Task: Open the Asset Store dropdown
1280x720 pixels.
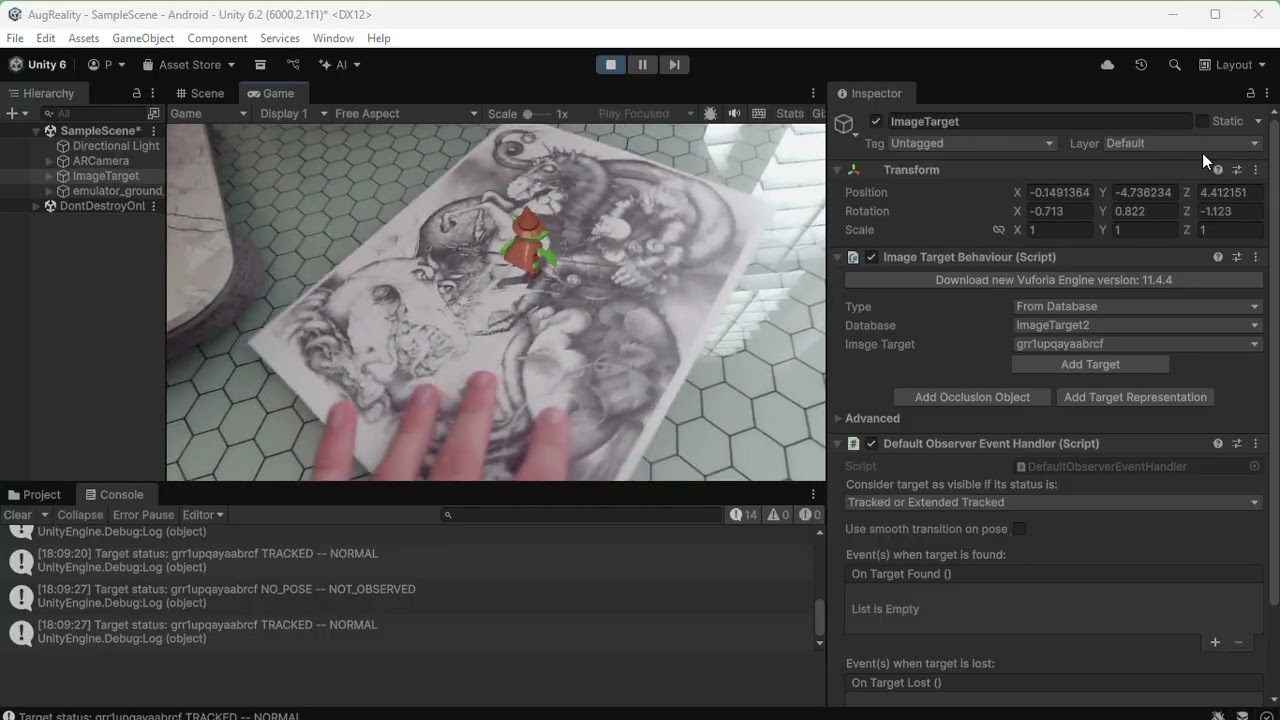Action: [189, 65]
